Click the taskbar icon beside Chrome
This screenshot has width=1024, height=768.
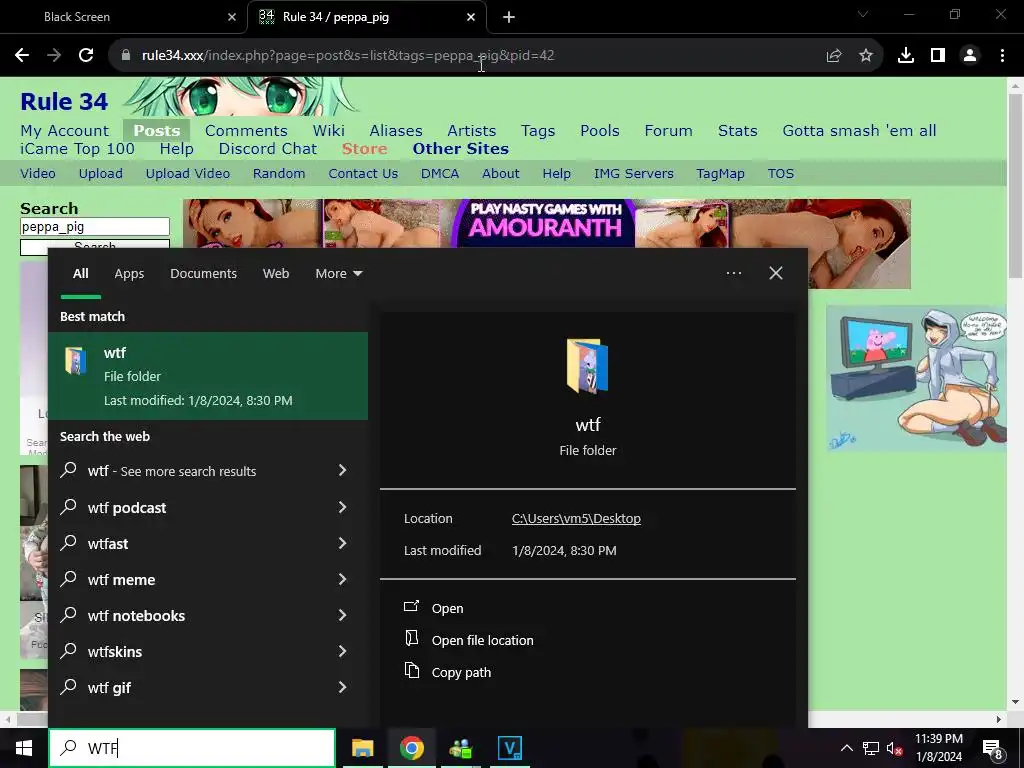460,748
